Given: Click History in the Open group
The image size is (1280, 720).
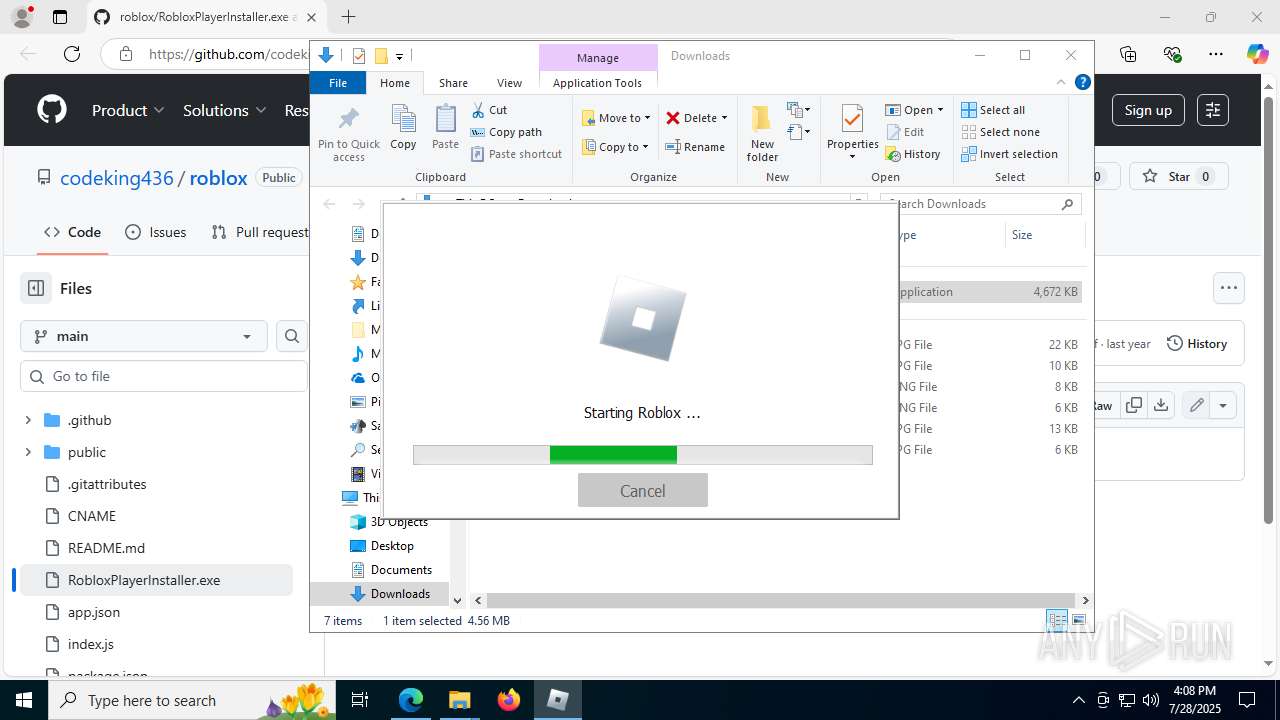Looking at the screenshot, I should [913, 154].
